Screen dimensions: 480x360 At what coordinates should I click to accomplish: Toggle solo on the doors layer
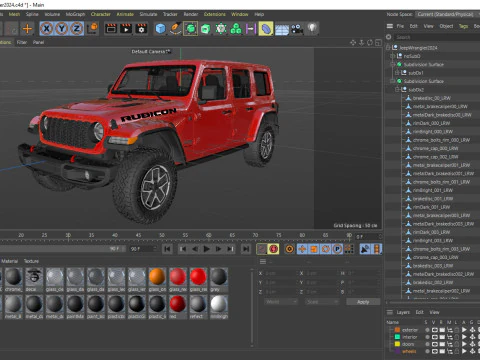pos(427,344)
